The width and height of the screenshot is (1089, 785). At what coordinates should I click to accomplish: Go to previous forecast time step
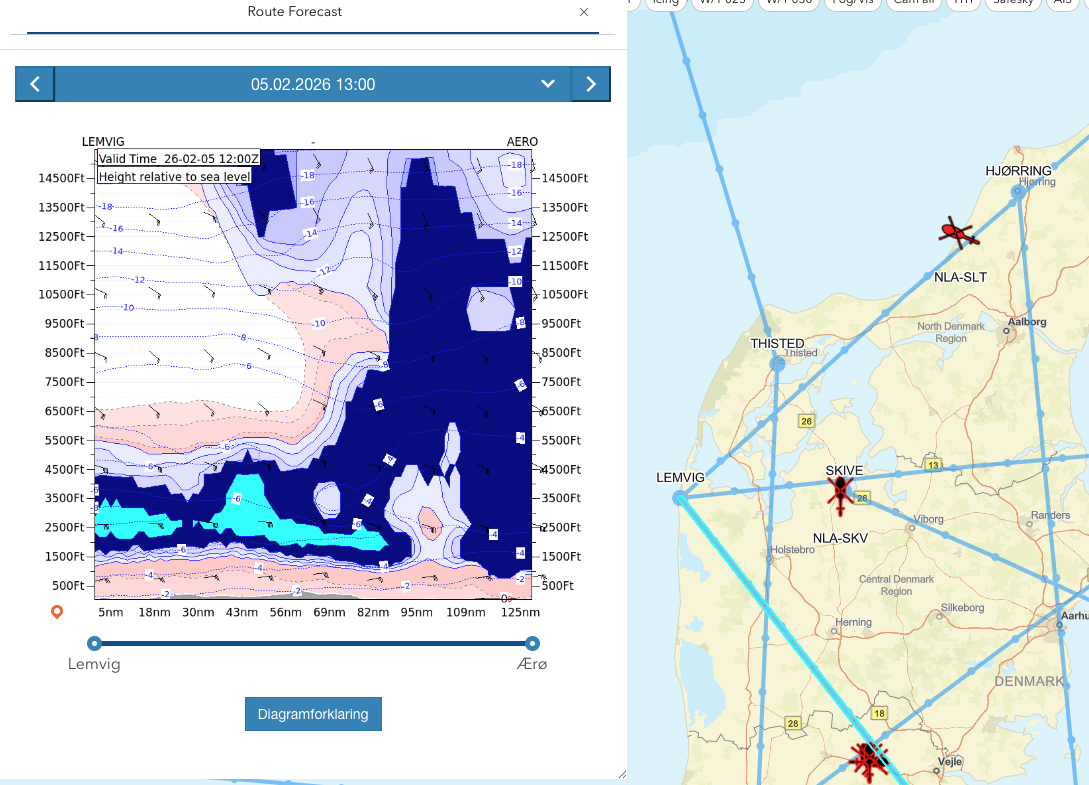[x=35, y=85]
